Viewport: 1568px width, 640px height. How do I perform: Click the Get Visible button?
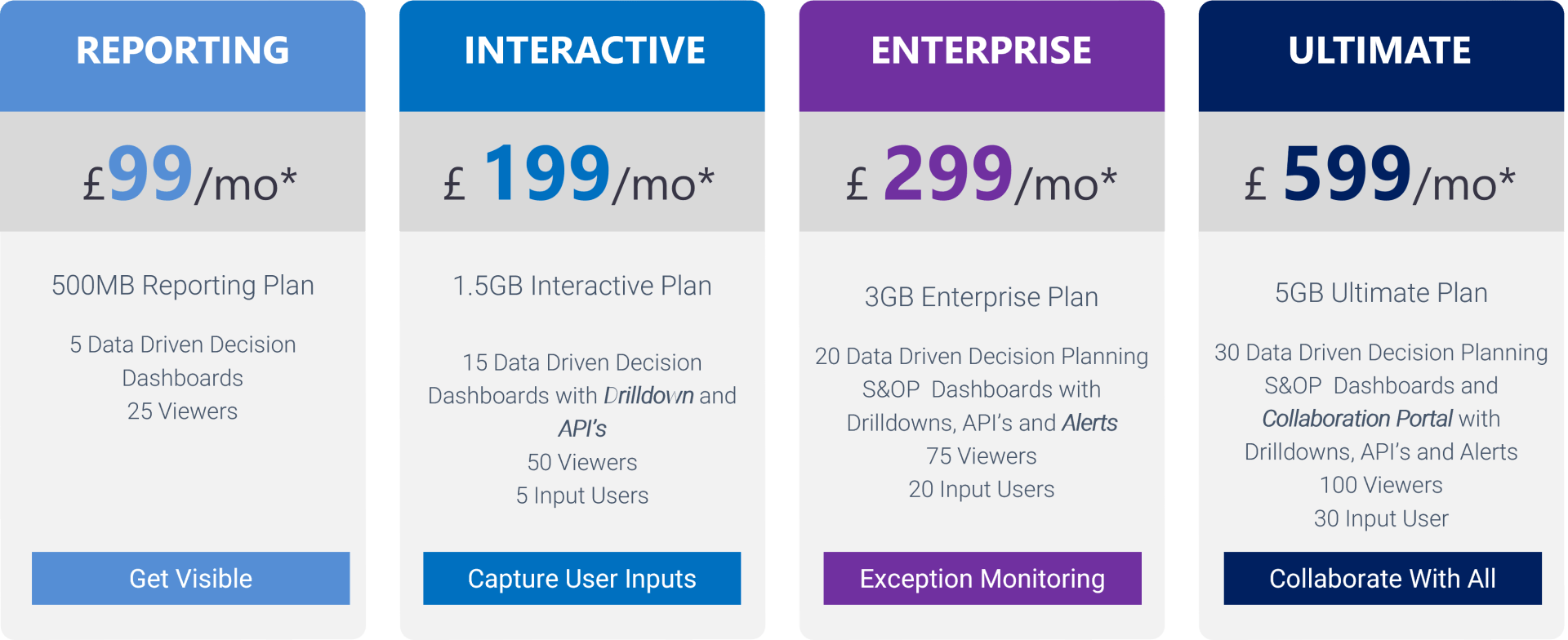coord(190,578)
